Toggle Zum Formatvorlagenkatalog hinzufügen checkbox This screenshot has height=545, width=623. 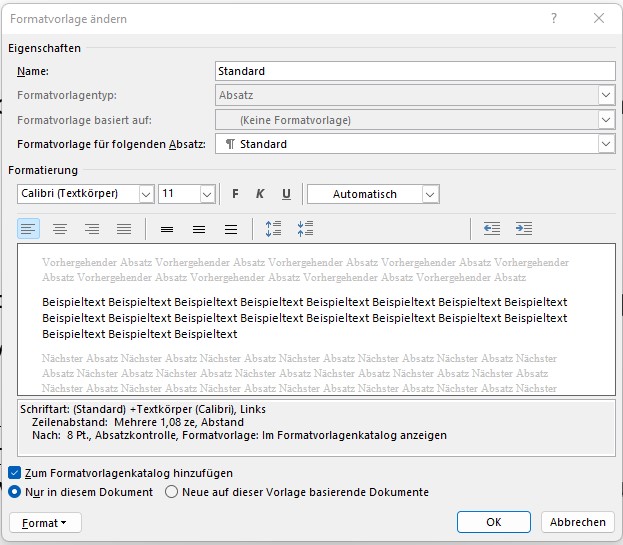pos(15,473)
